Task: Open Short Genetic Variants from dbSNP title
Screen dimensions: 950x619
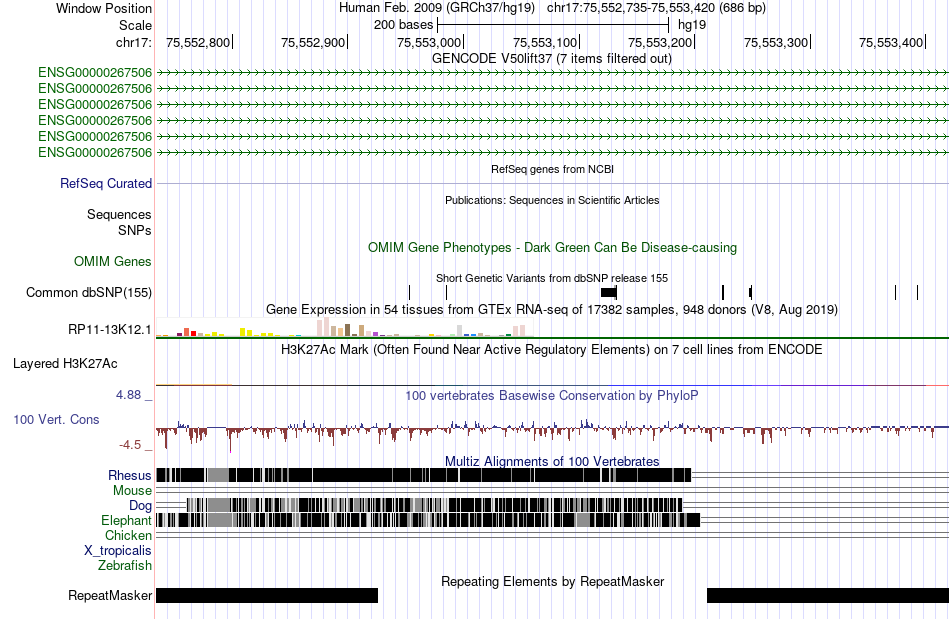Action: point(552,279)
